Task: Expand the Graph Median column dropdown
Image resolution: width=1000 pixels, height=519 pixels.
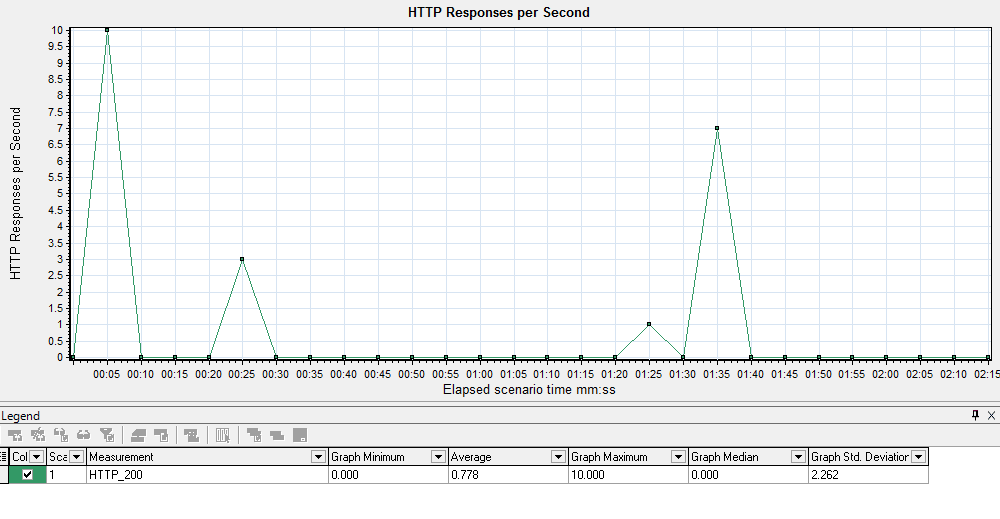Action: [798, 457]
